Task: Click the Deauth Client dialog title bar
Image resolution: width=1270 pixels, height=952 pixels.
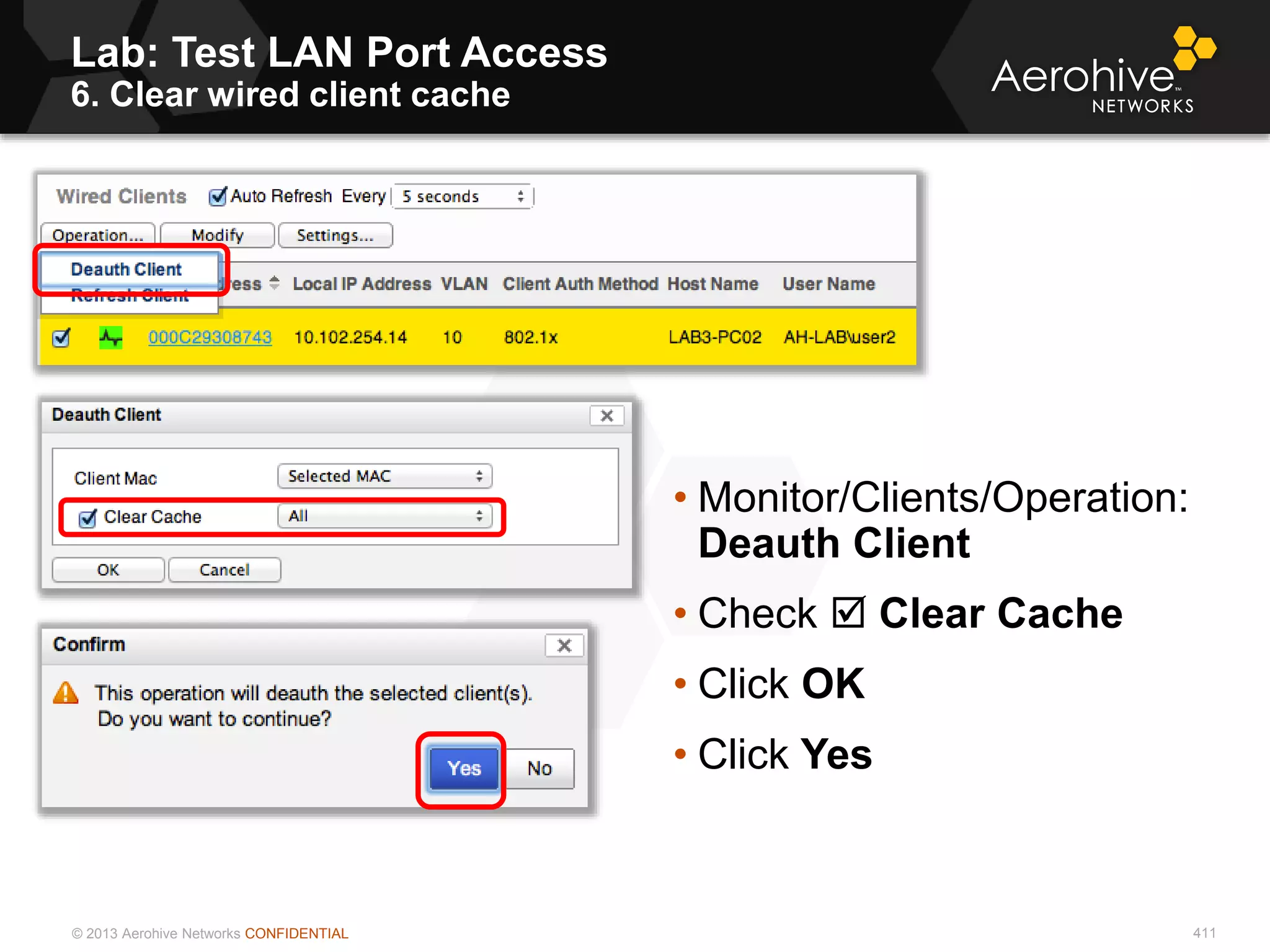Action: [x=336, y=416]
